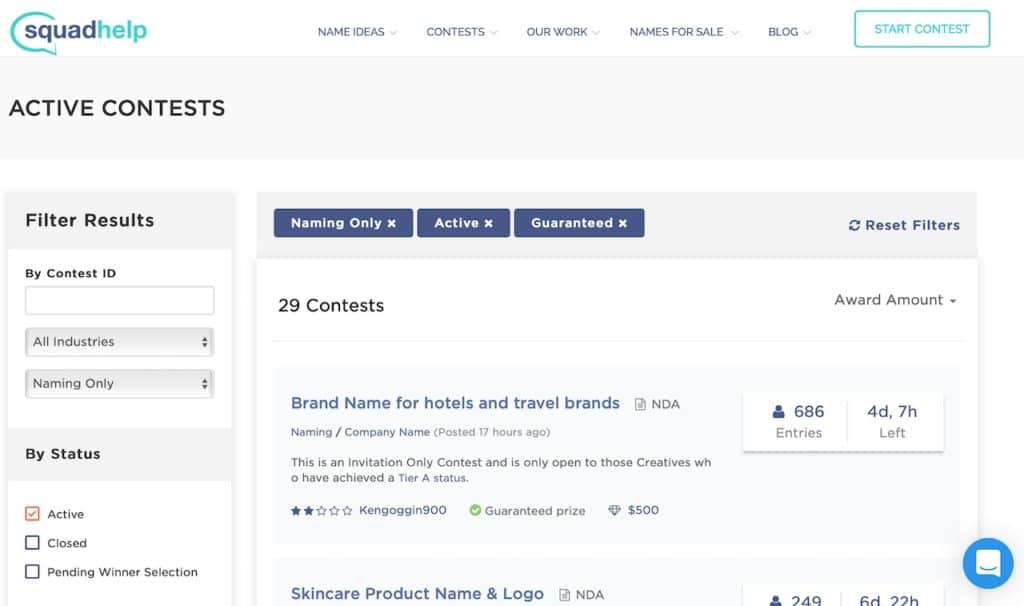1024x606 pixels.
Task: Open the Award Amount sort dropdown
Action: [895, 300]
